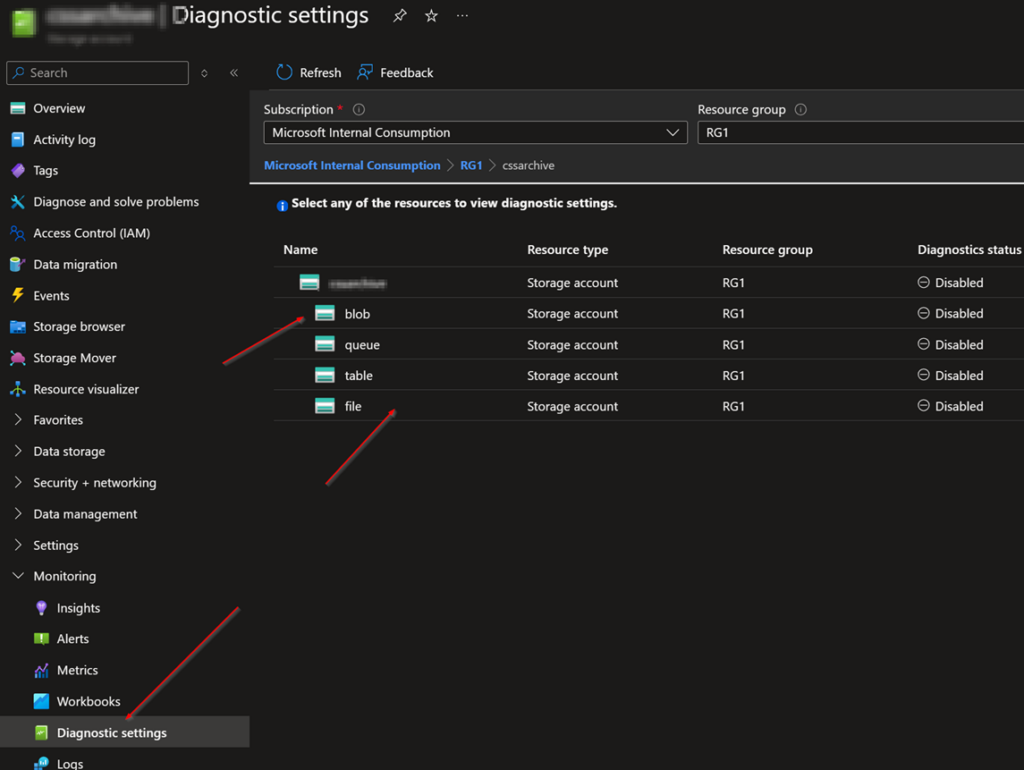Click the Insights lightbulb icon
This screenshot has width=1024, height=770.
click(x=41, y=608)
